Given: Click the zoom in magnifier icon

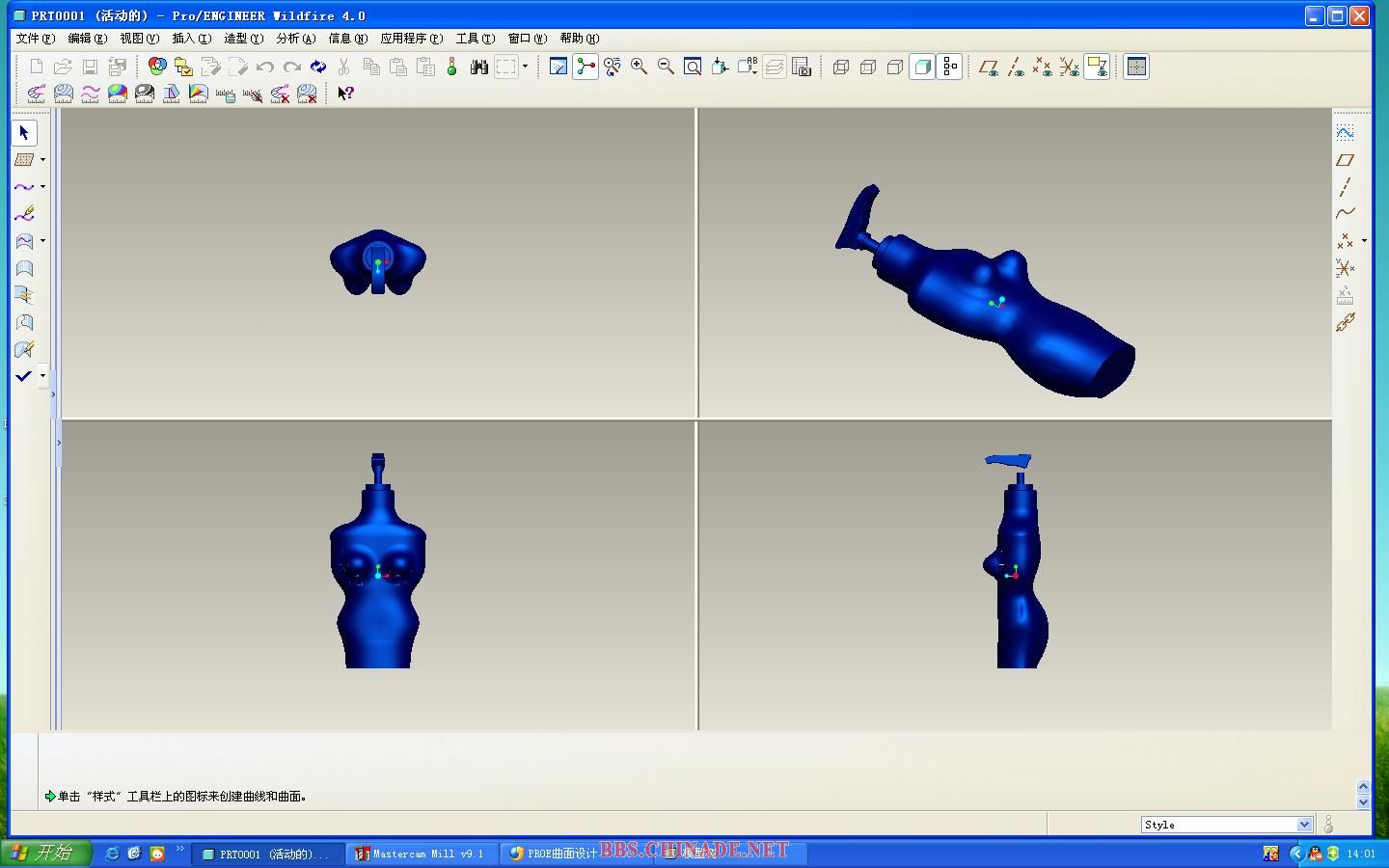Looking at the screenshot, I should (639, 67).
